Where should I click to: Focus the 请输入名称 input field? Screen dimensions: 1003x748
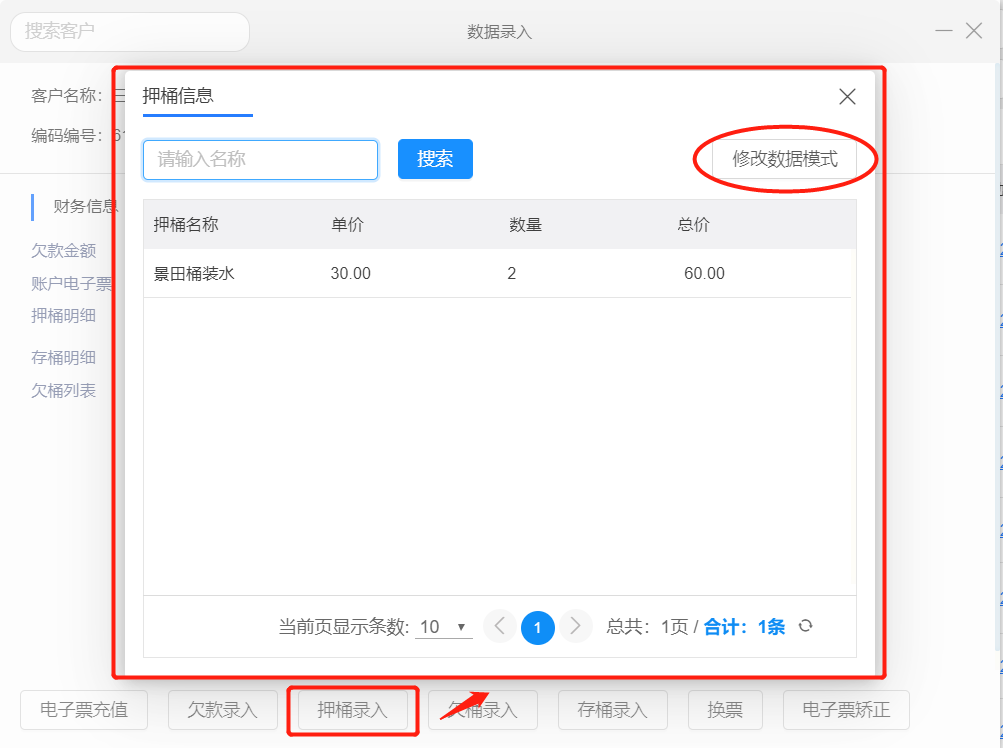(x=260, y=159)
